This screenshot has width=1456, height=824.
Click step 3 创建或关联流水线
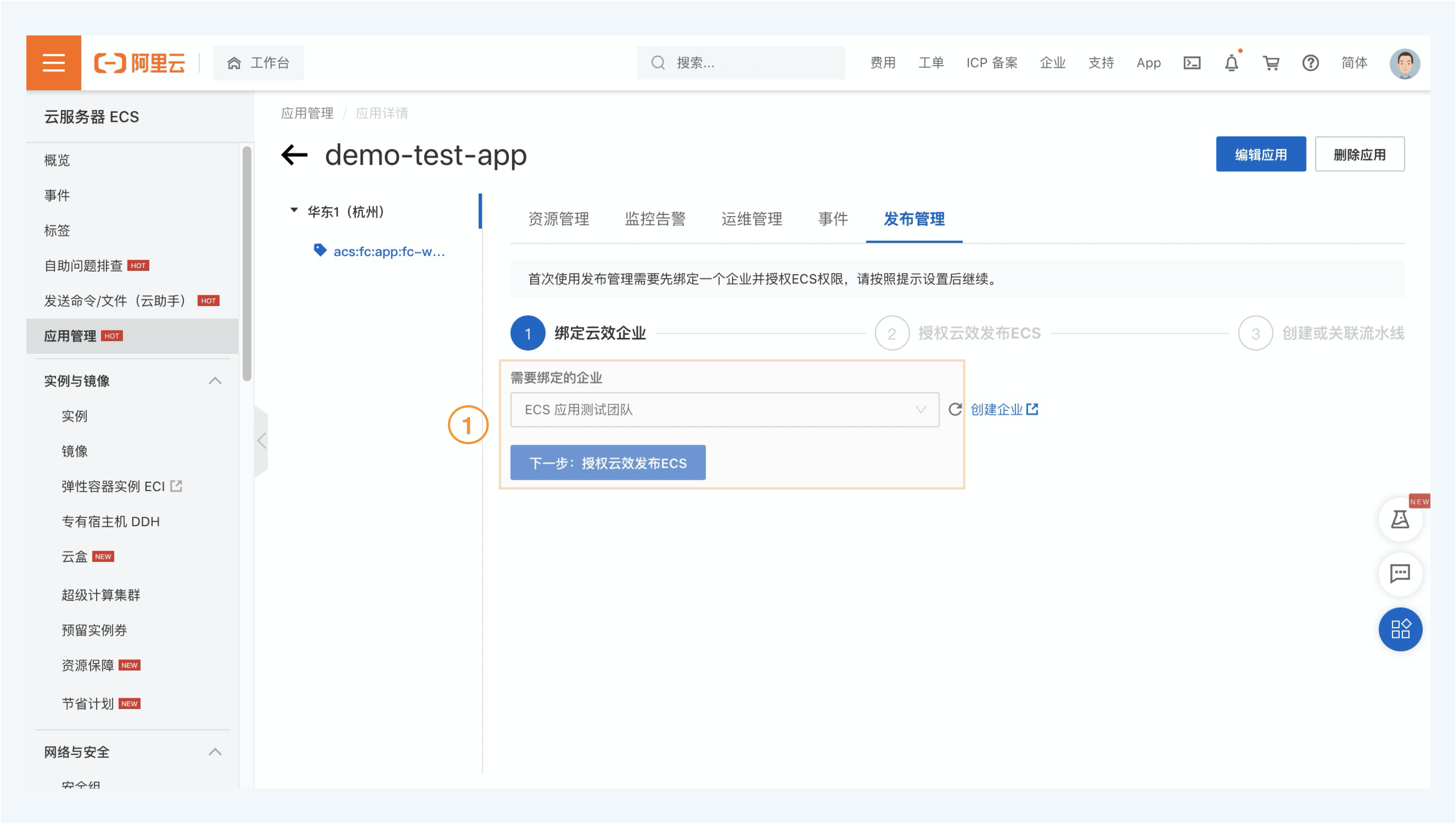[1321, 333]
